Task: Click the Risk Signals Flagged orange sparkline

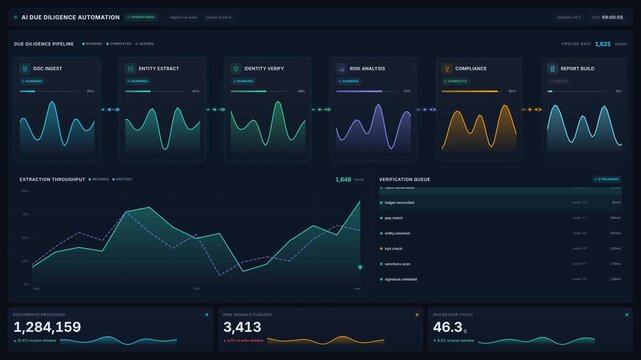Action: click(326, 340)
